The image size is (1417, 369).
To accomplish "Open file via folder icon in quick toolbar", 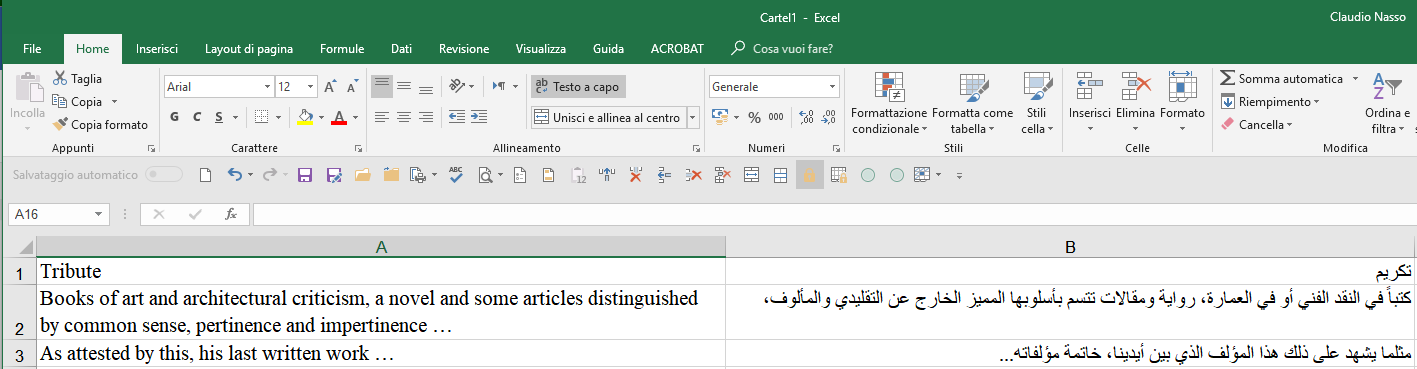I will pos(362,175).
